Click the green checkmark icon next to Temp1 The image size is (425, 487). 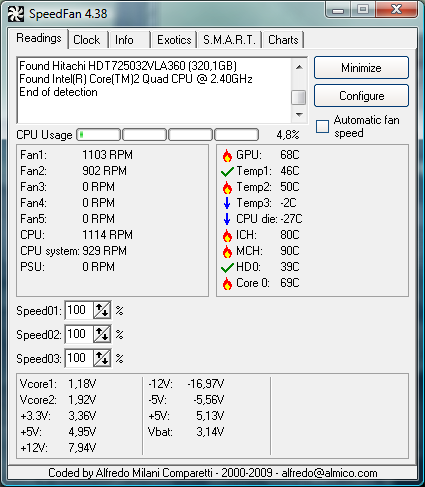227,172
